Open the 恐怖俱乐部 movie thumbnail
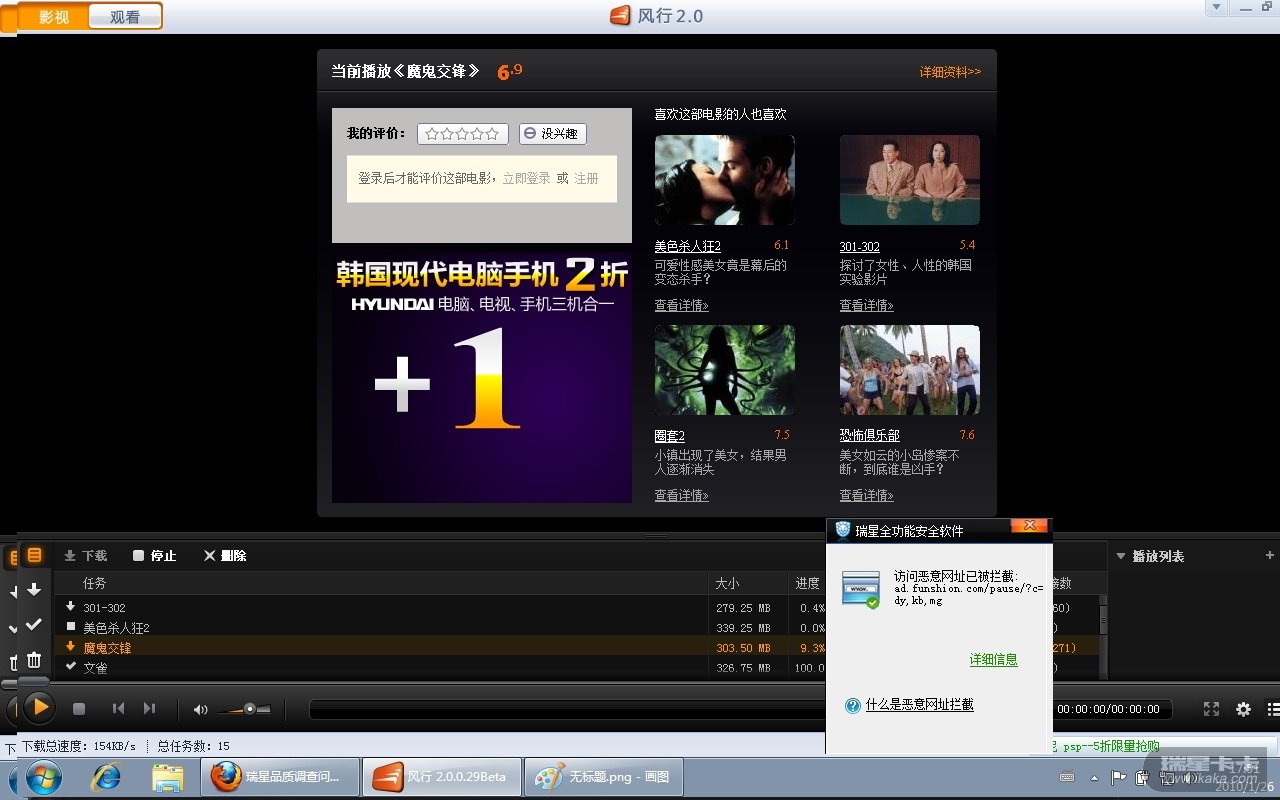Viewport: 1280px width, 800px height. click(x=910, y=370)
